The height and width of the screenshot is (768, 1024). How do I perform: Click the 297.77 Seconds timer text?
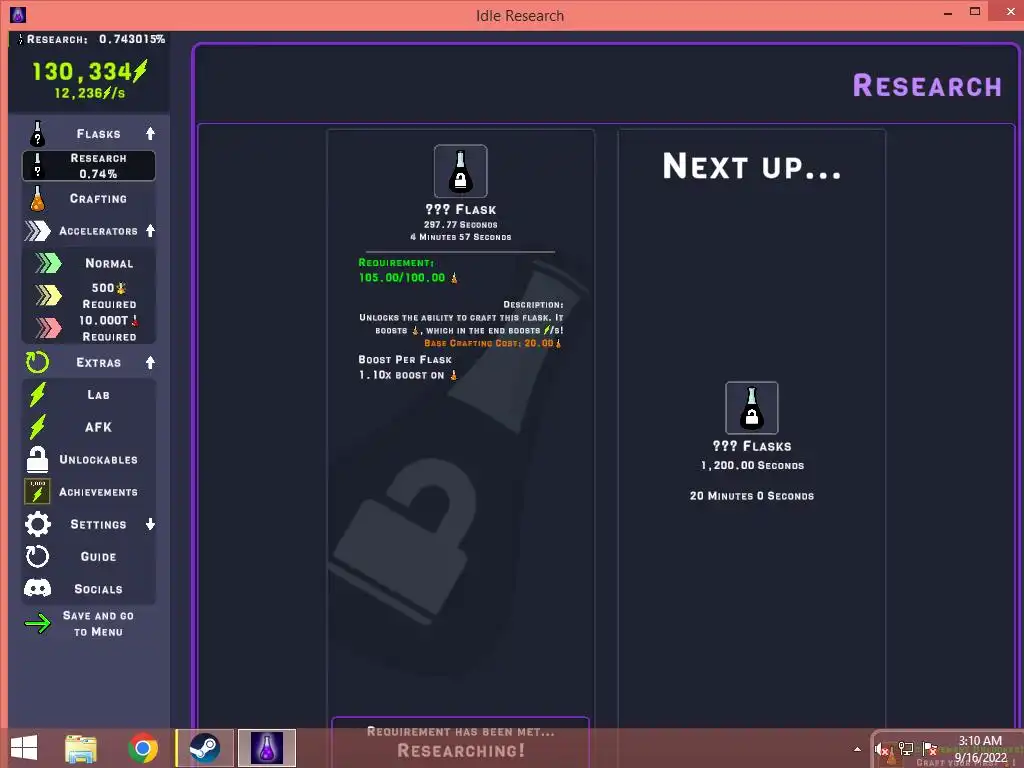click(x=460, y=225)
